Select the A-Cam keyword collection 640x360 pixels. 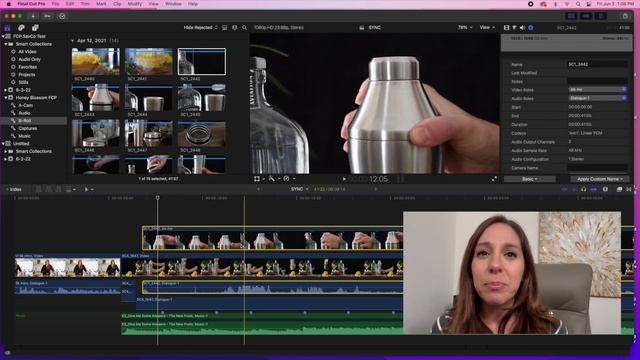(25, 105)
